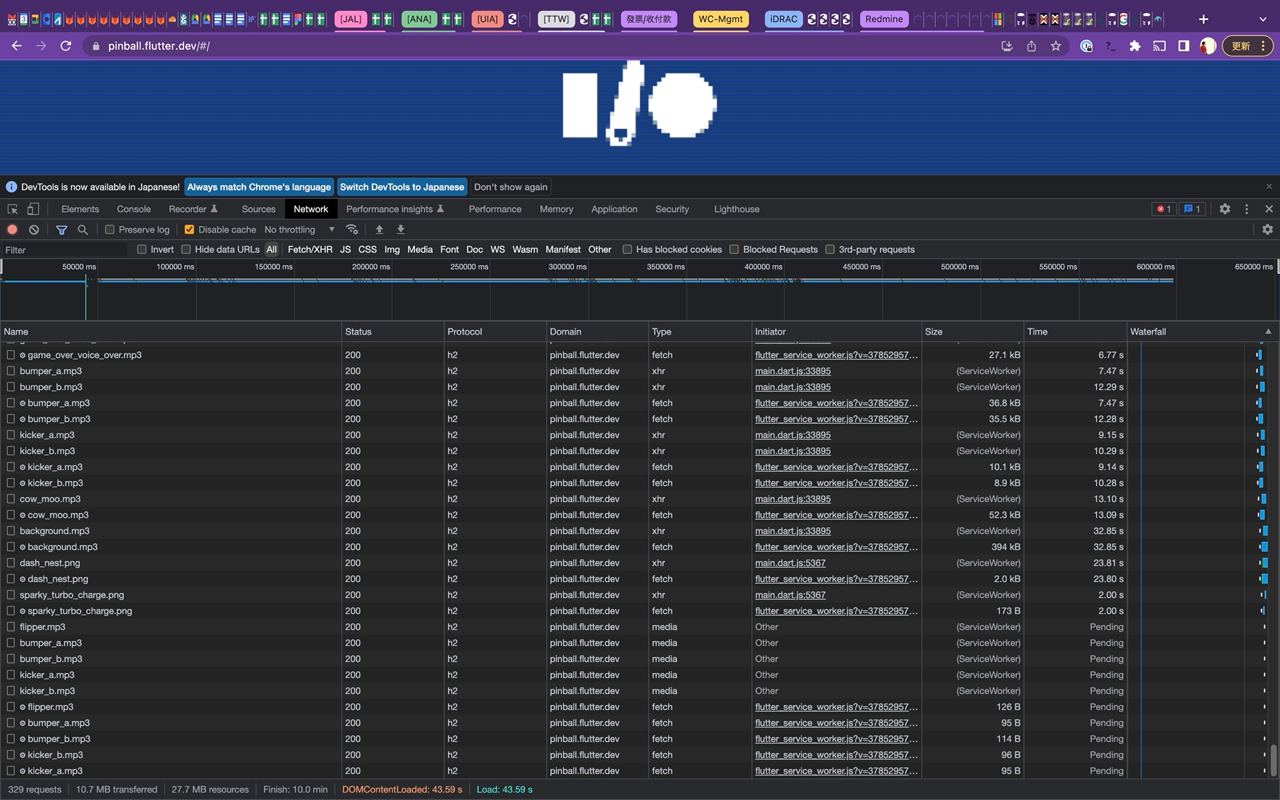Open the network search magnifier

(x=83, y=229)
